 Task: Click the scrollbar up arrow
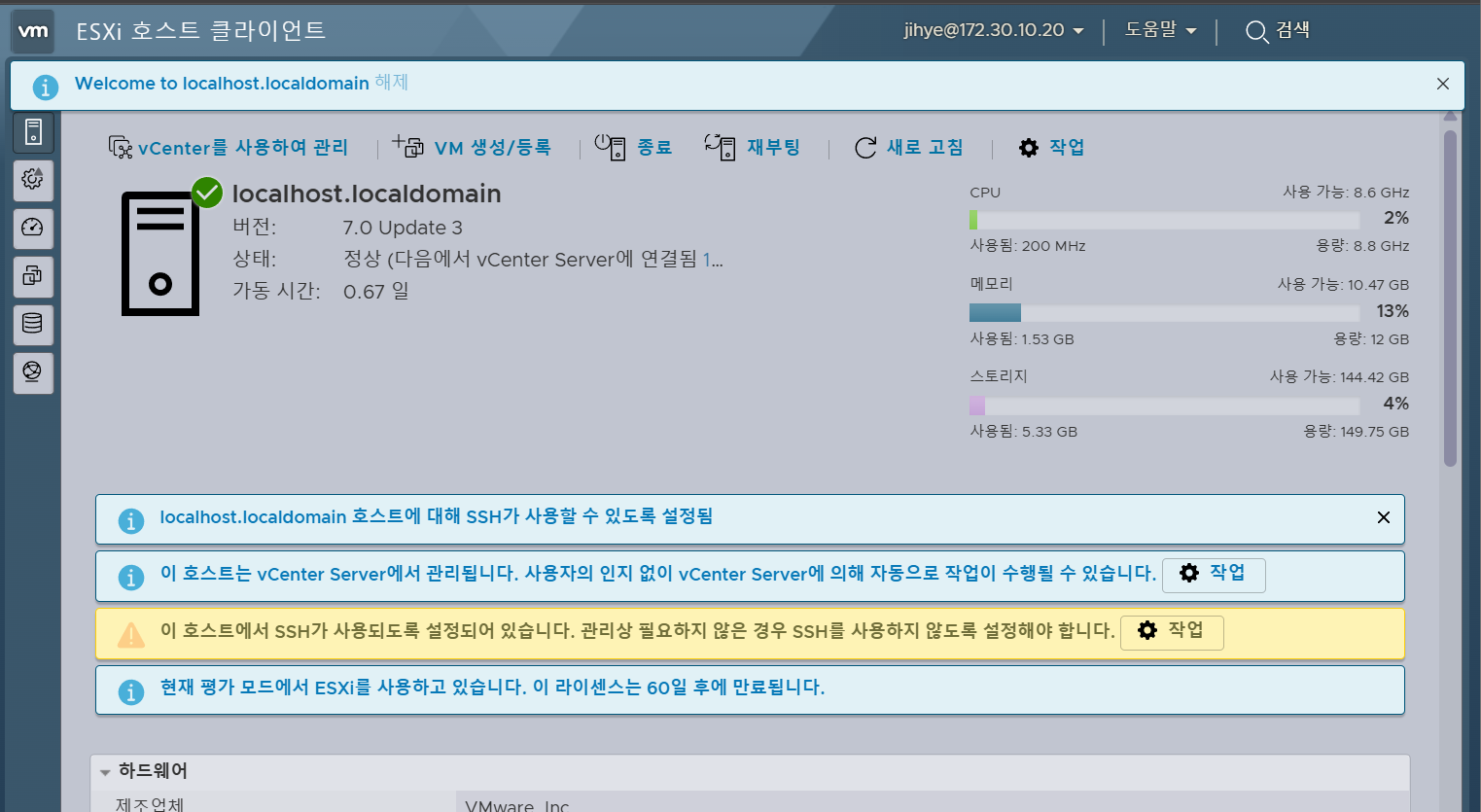[1451, 117]
